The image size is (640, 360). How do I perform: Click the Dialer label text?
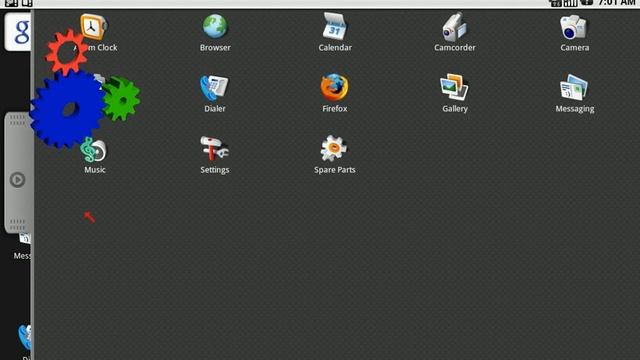215,109
